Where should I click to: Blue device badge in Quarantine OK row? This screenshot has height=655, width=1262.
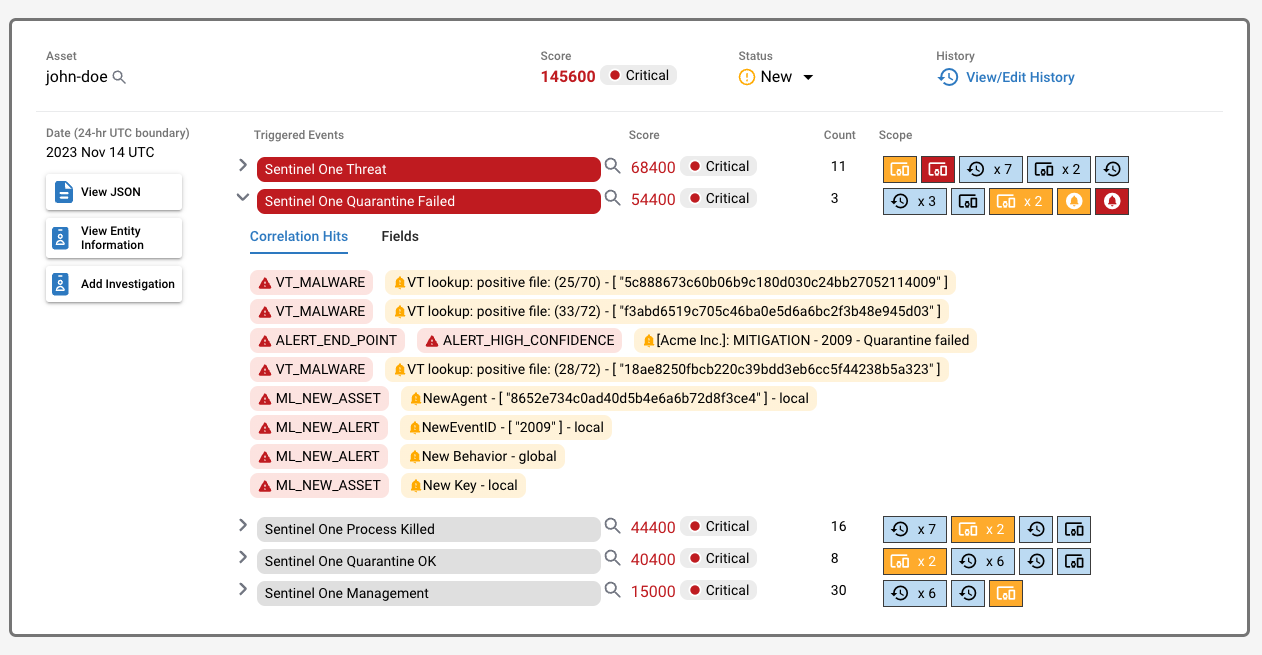click(x=1074, y=561)
